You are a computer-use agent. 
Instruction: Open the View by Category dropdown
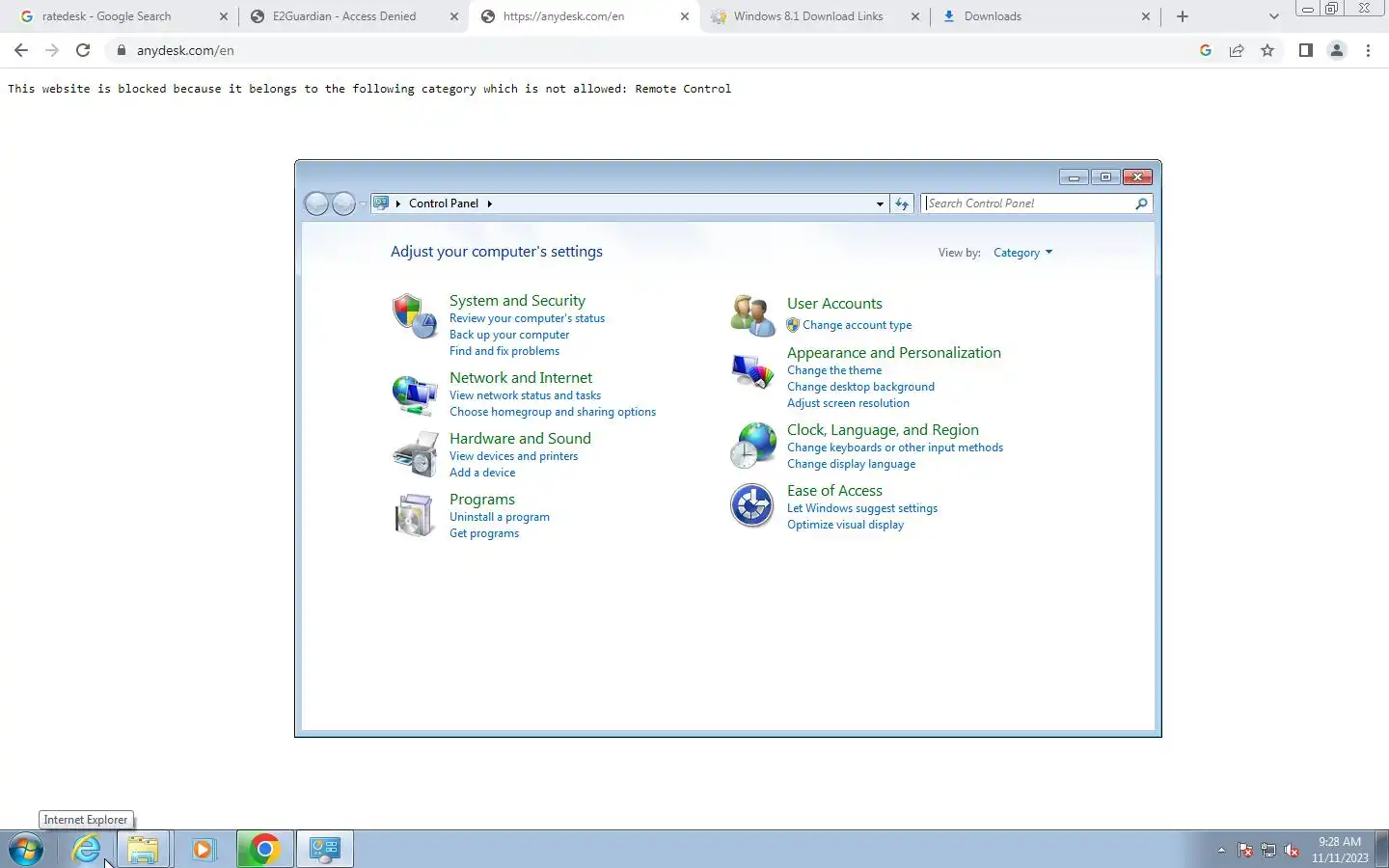click(1022, 253)
